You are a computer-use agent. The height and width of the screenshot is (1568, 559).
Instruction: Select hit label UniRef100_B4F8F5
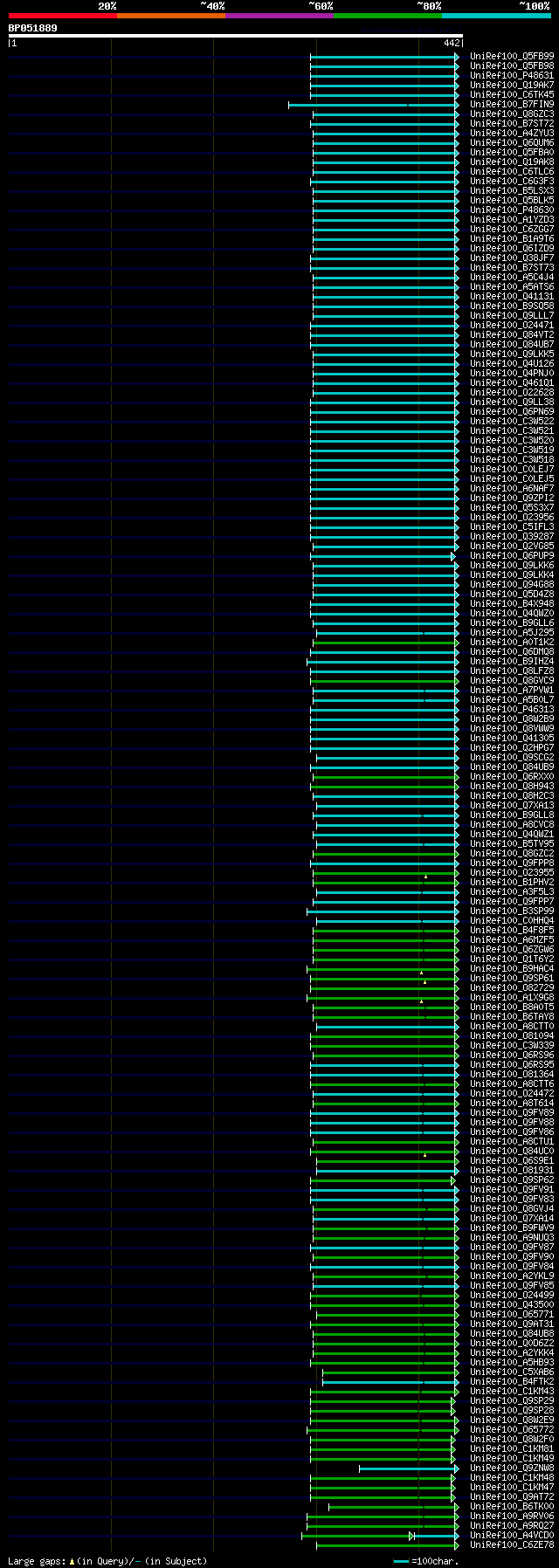[512, 930]
